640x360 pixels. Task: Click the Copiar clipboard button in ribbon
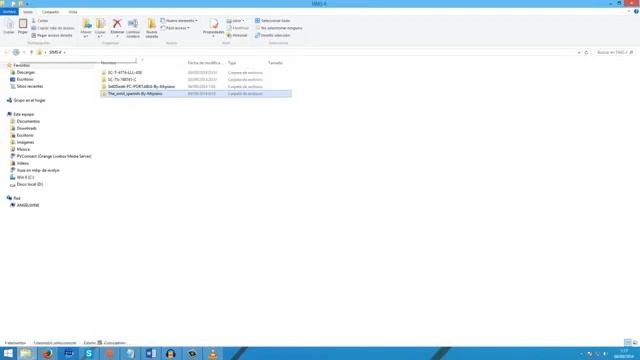pos(9,27)
